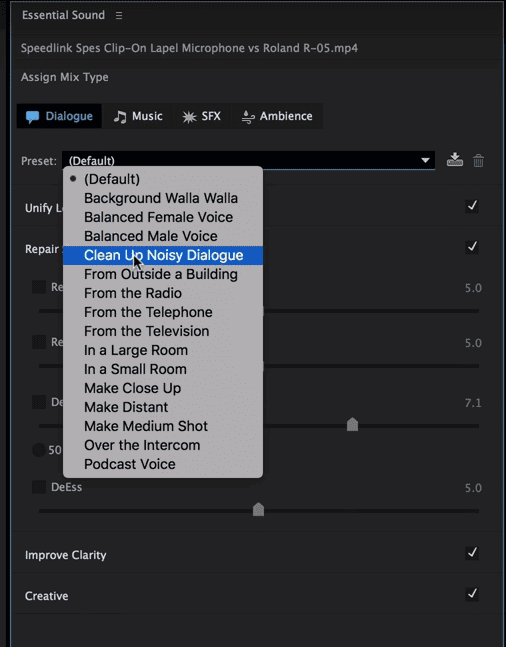Choose Clean Up Noisy Dialogue preset
The height and width of the screenshot is (647, 506).
pos(163,255)
